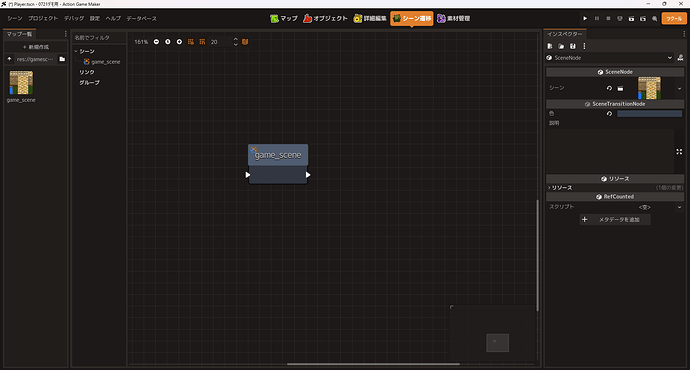Viewport: 690px width, 370px height.
Task: Click the 色 color swatch in the inspector
Action: click(650, 114)
